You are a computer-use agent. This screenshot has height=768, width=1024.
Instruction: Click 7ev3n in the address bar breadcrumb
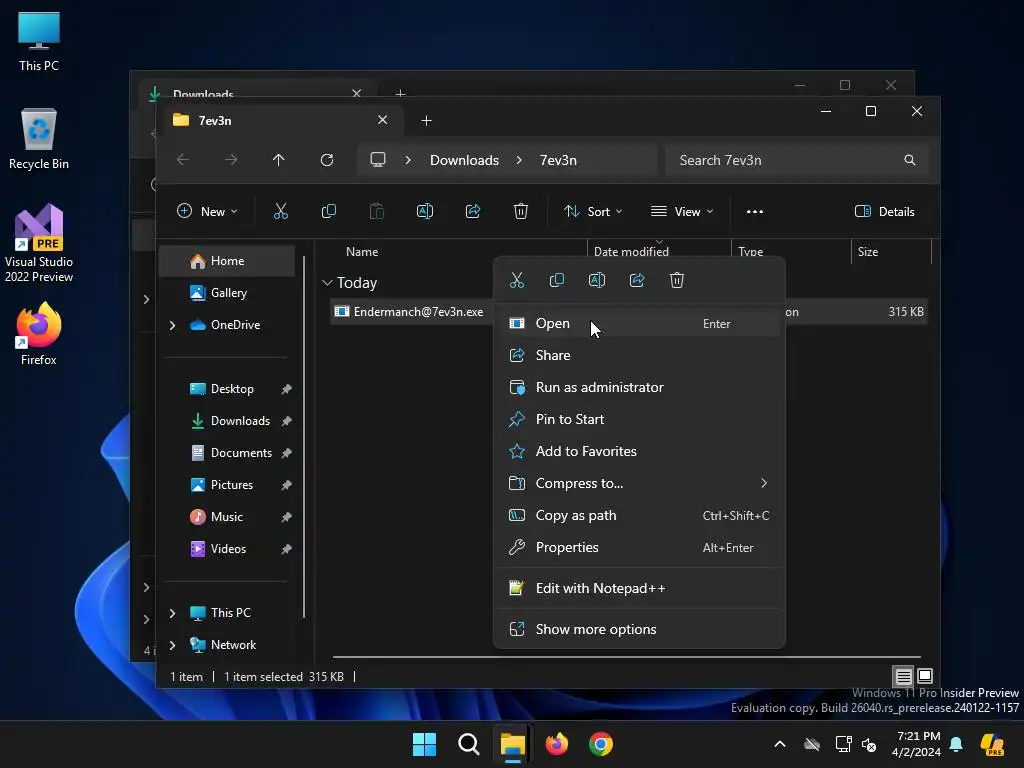(x=558, y=160)
